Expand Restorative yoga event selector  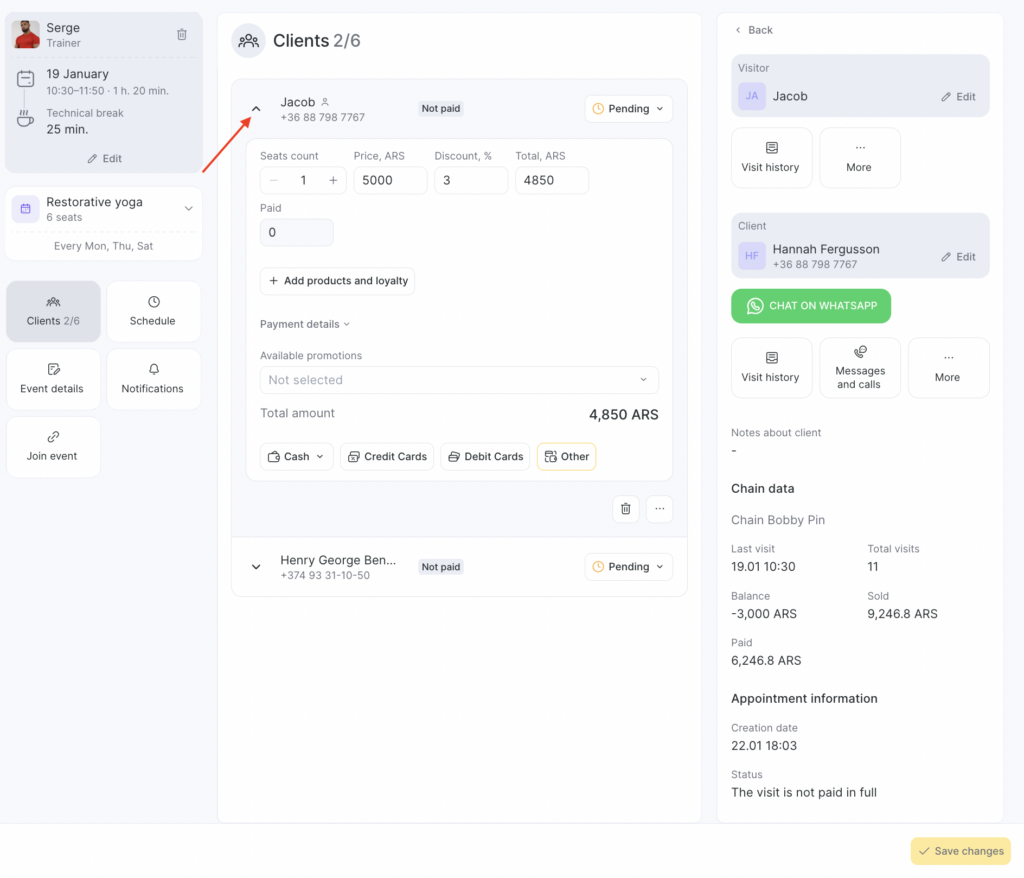click(x=188, y=209)
